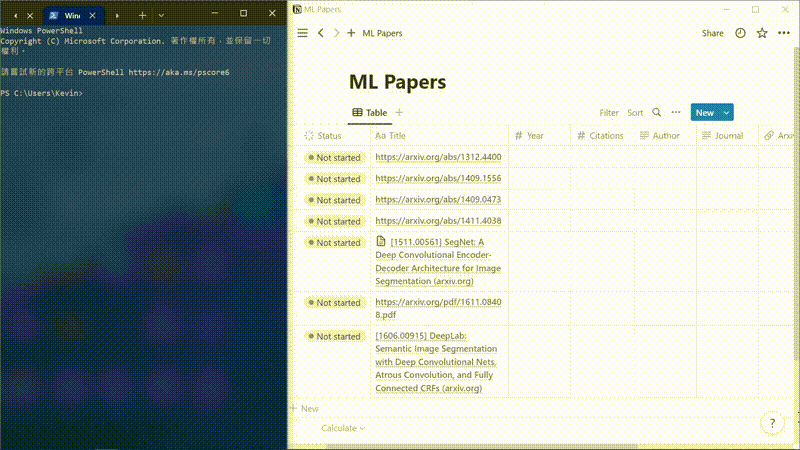
Task: Click Not started status of 1312.4400 row
Action: click(x=335, y=158)
